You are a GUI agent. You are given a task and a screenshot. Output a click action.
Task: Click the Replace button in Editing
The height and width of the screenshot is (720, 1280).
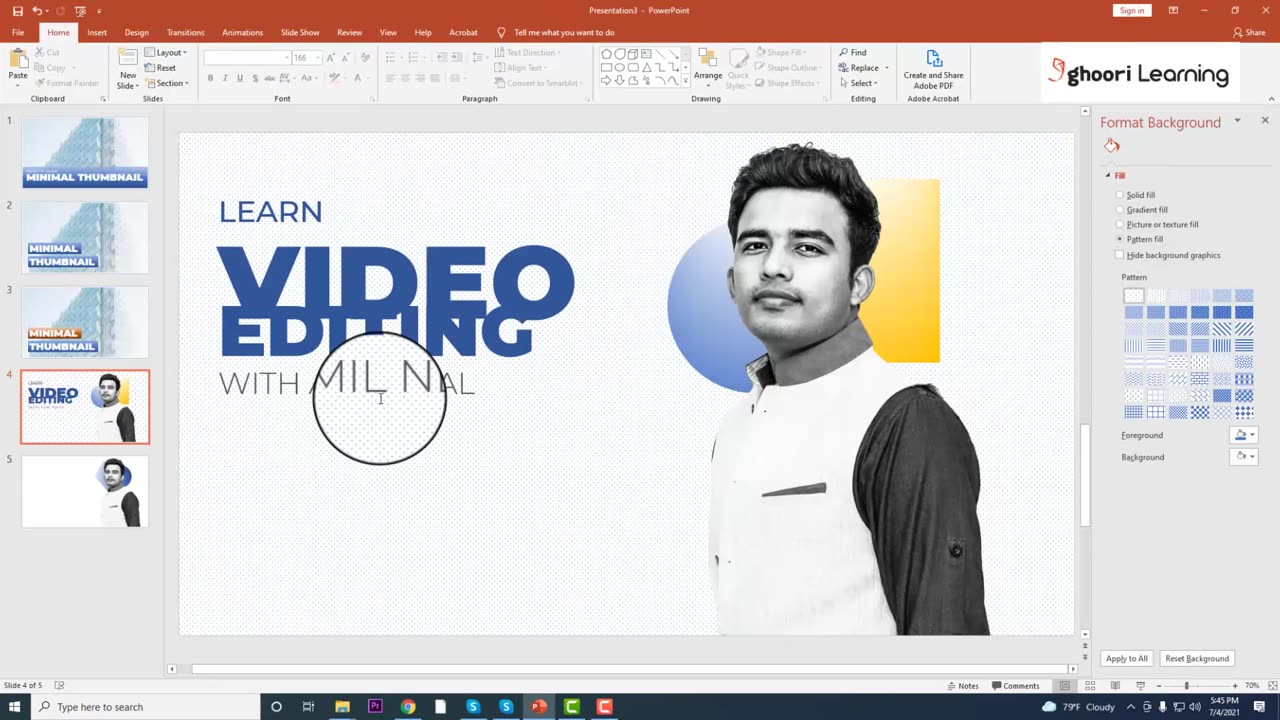click(863, 68)
